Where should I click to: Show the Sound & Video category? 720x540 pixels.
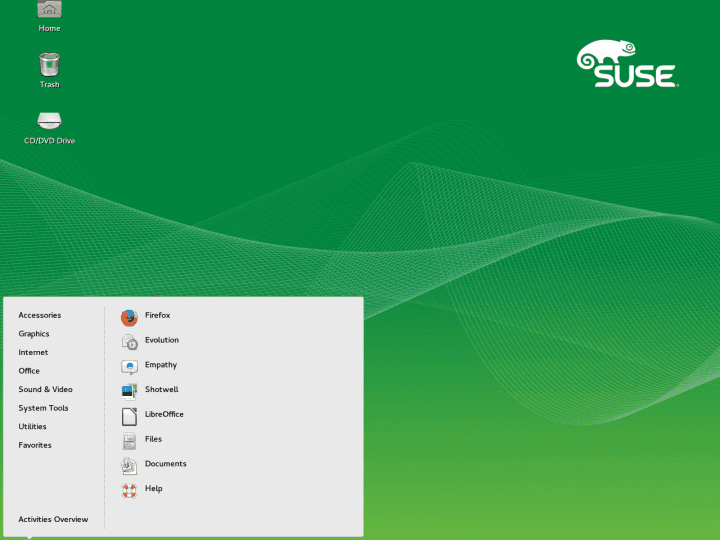coord(45,389)
